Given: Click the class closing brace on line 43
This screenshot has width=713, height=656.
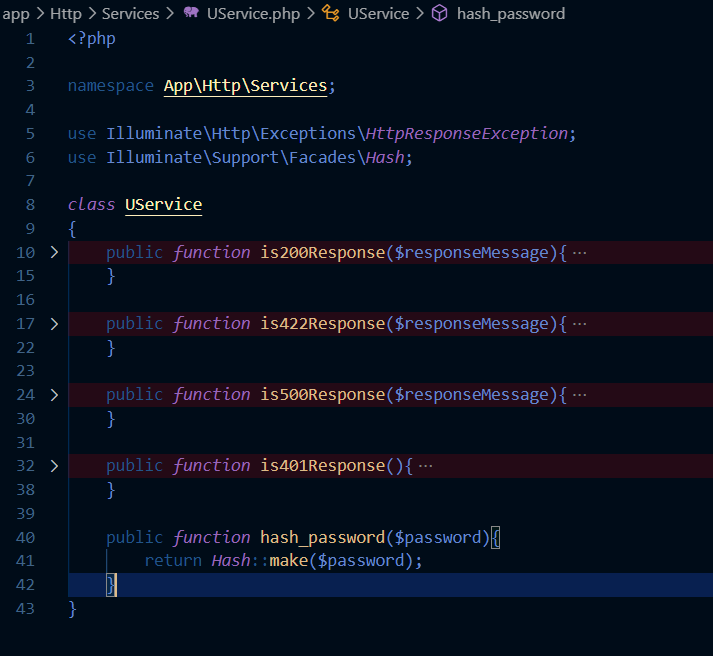Looking at the screenshot, I should (x=72, y=609).
